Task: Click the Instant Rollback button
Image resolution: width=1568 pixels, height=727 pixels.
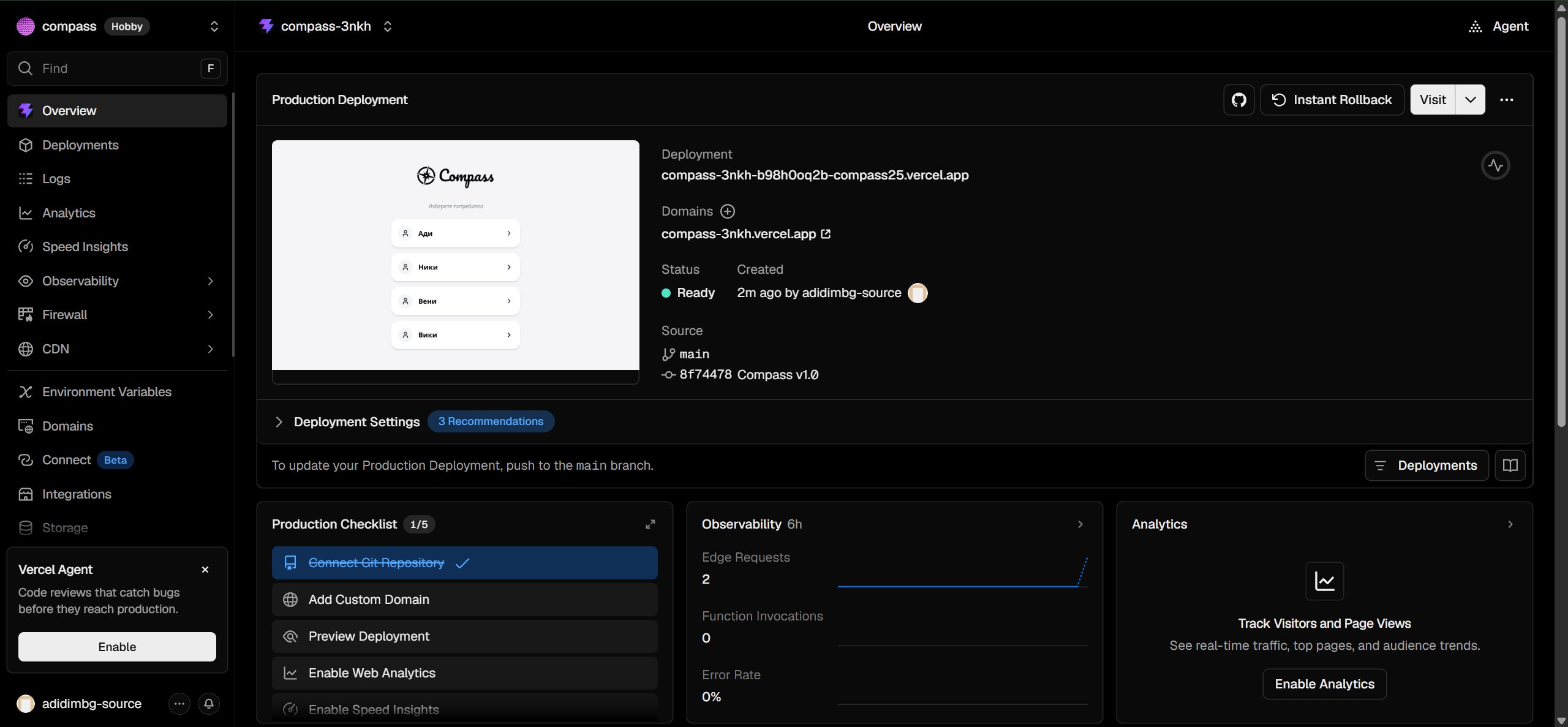Action: tap(1332, 100)
